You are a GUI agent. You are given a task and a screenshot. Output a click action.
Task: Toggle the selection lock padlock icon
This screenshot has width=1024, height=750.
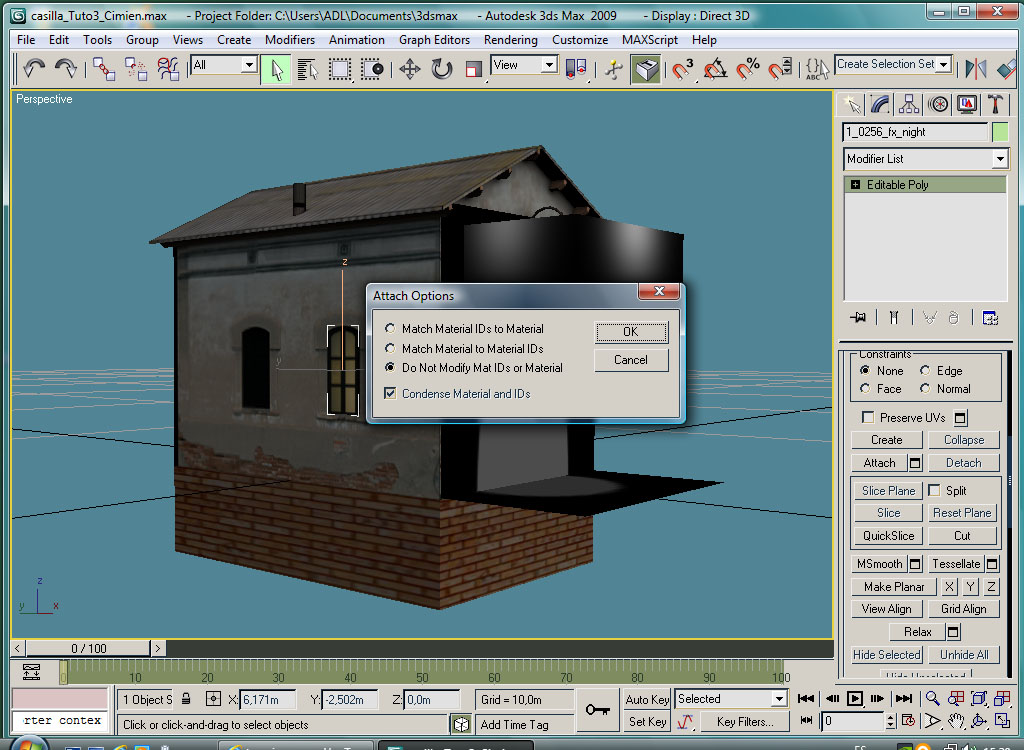tap(186, 699)
